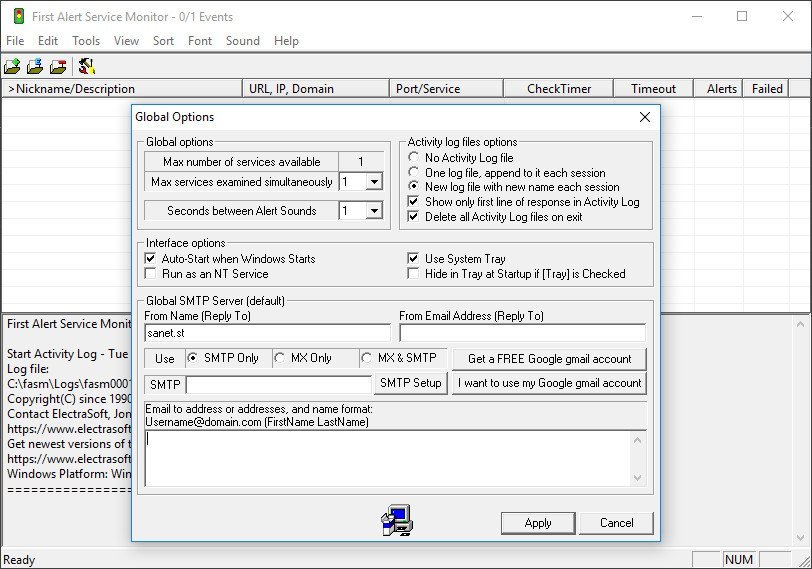Click the SMTP Setup button
The image size is (812, 569).
[x=410, y=384]
